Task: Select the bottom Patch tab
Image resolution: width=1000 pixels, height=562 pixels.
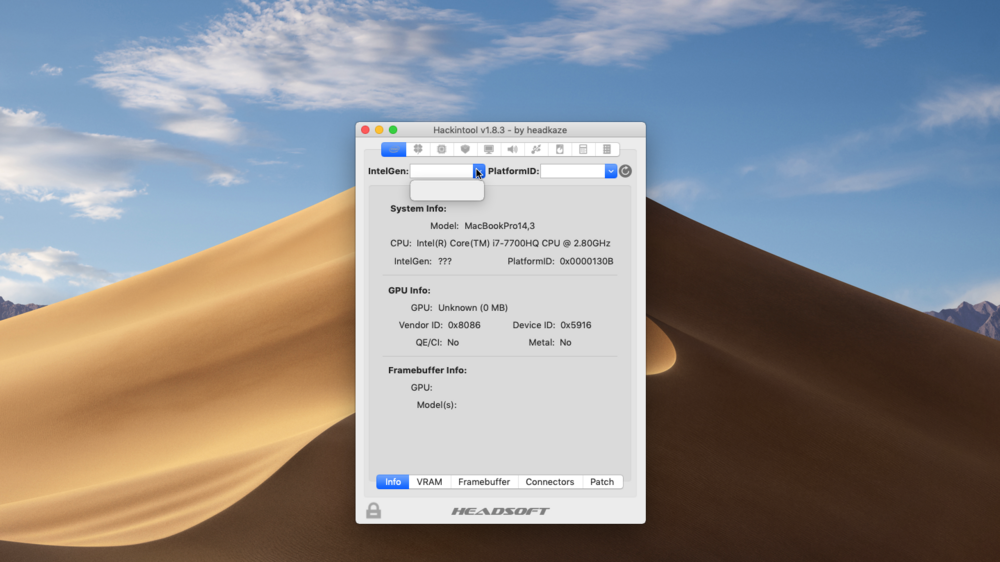Action: pyautogui.click(x=602, y=482)
